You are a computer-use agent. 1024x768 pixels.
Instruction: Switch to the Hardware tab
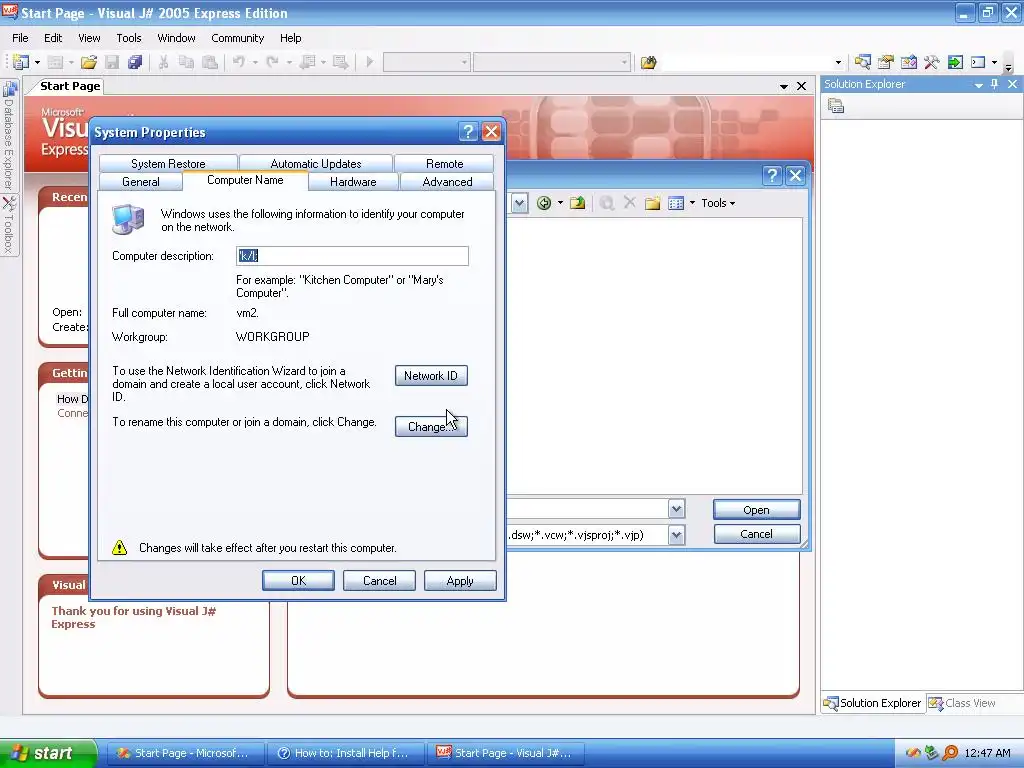pos(353,182)
